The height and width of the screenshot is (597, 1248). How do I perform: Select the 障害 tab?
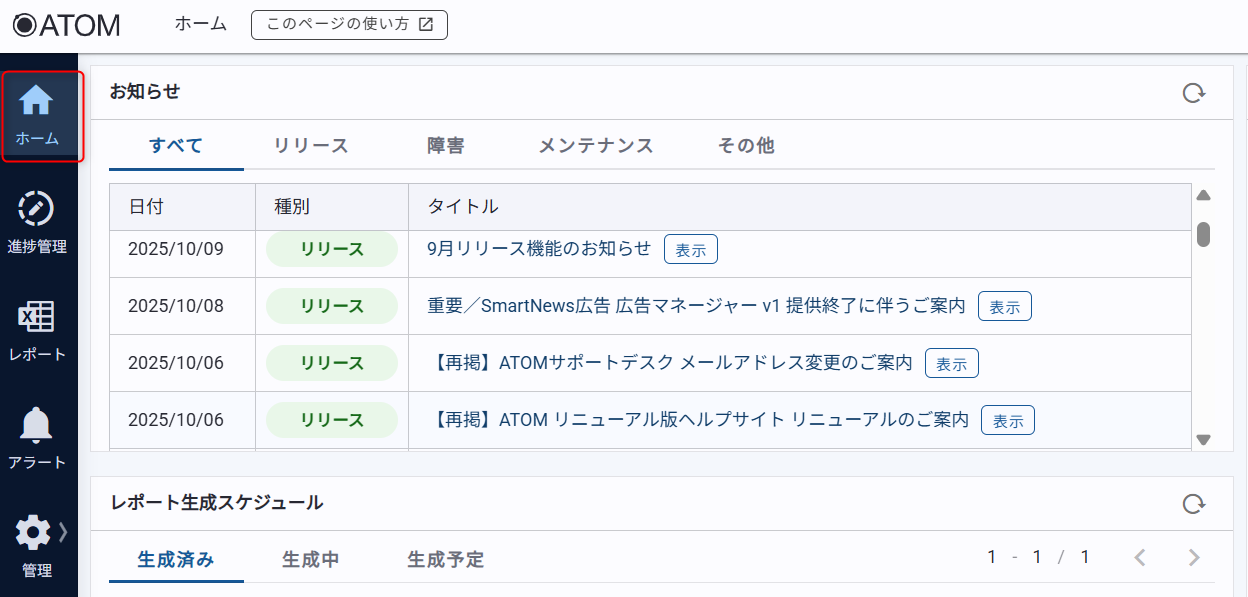pos(445,146)
